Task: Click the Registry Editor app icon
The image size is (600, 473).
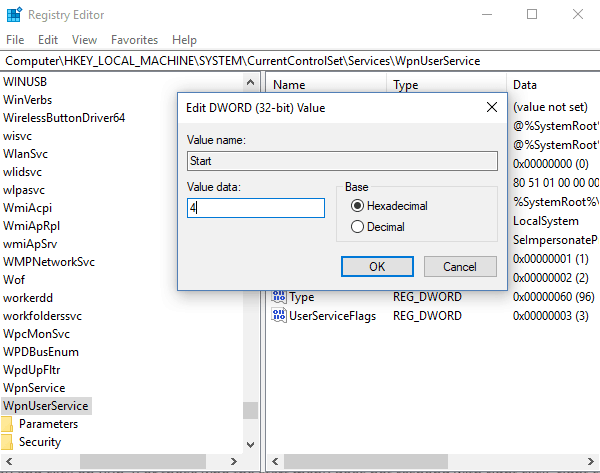Action: (15, 15)
